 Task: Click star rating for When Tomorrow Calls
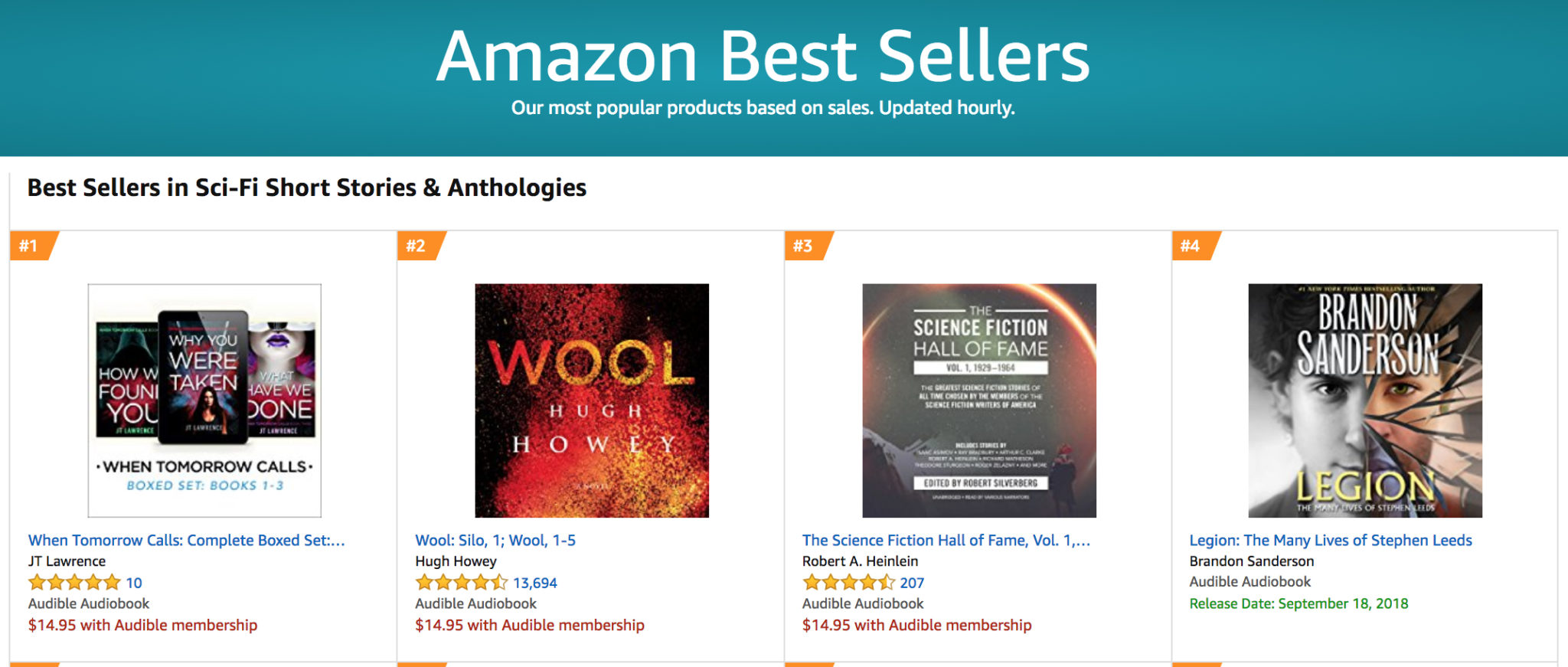(x=74, y=583)
